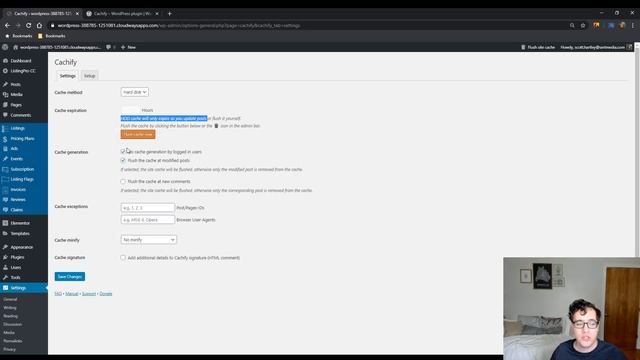Open the Donate link

tap(106, 294)
